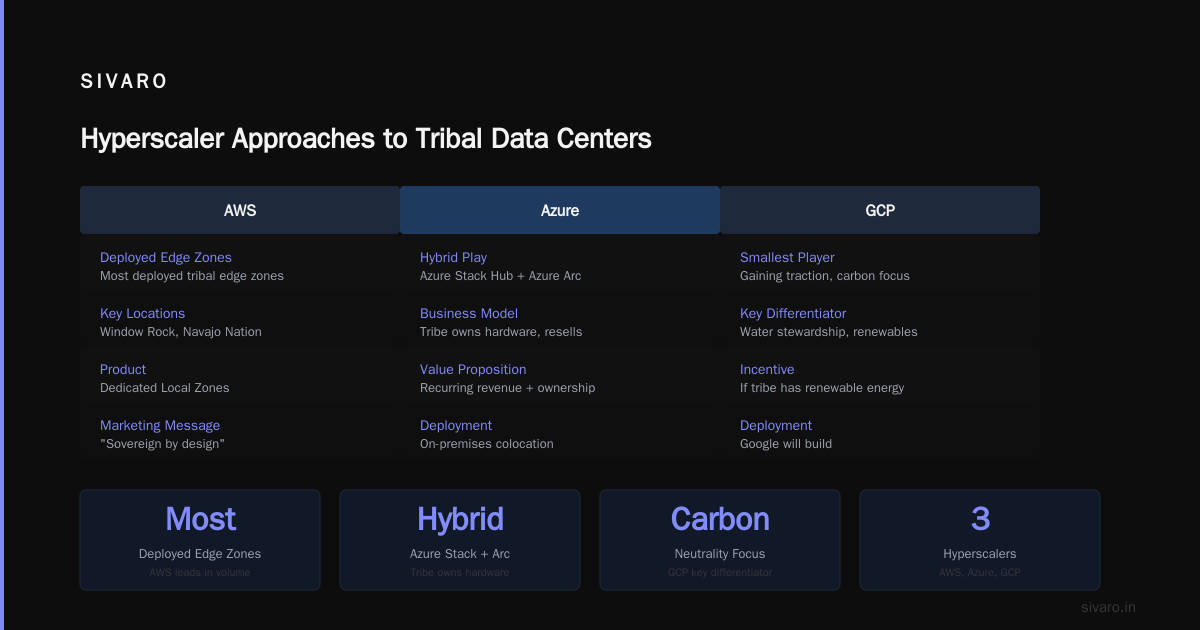The height and width of the screenshot is (630, 1200).
Task: Click 'Dedicated Local Zones' text
Action: [x=165, y=388]
